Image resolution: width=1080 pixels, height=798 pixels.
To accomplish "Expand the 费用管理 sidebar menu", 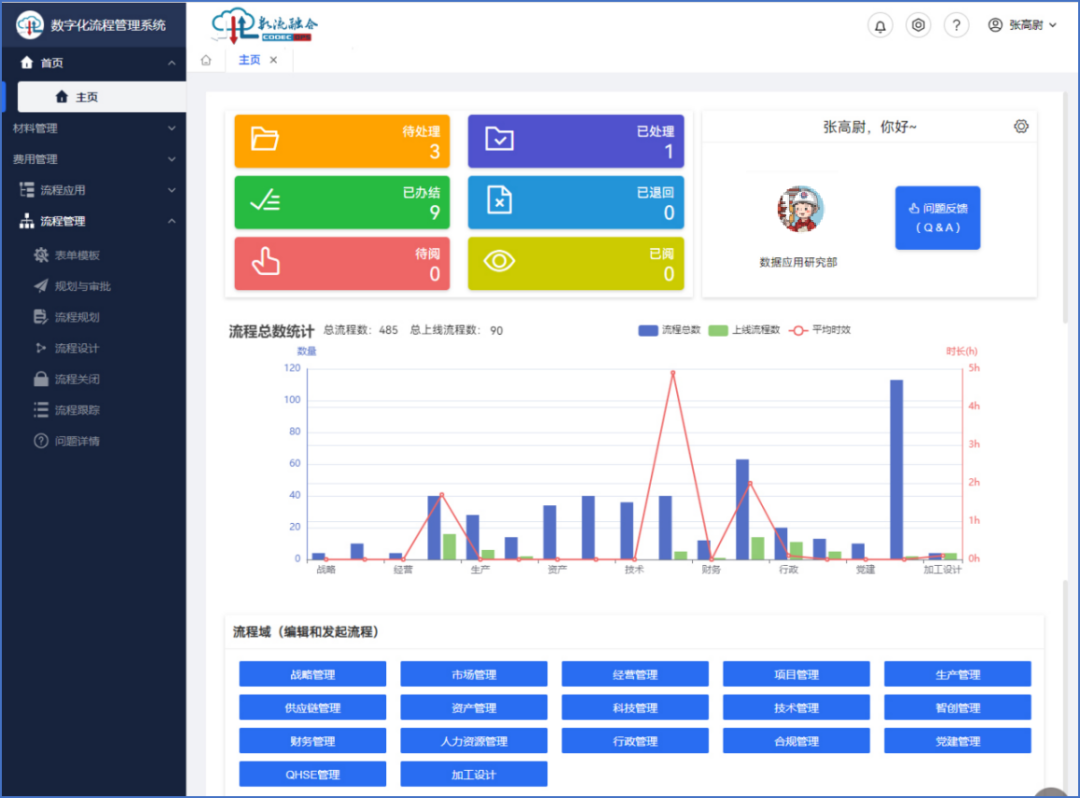I will (94, 159).
